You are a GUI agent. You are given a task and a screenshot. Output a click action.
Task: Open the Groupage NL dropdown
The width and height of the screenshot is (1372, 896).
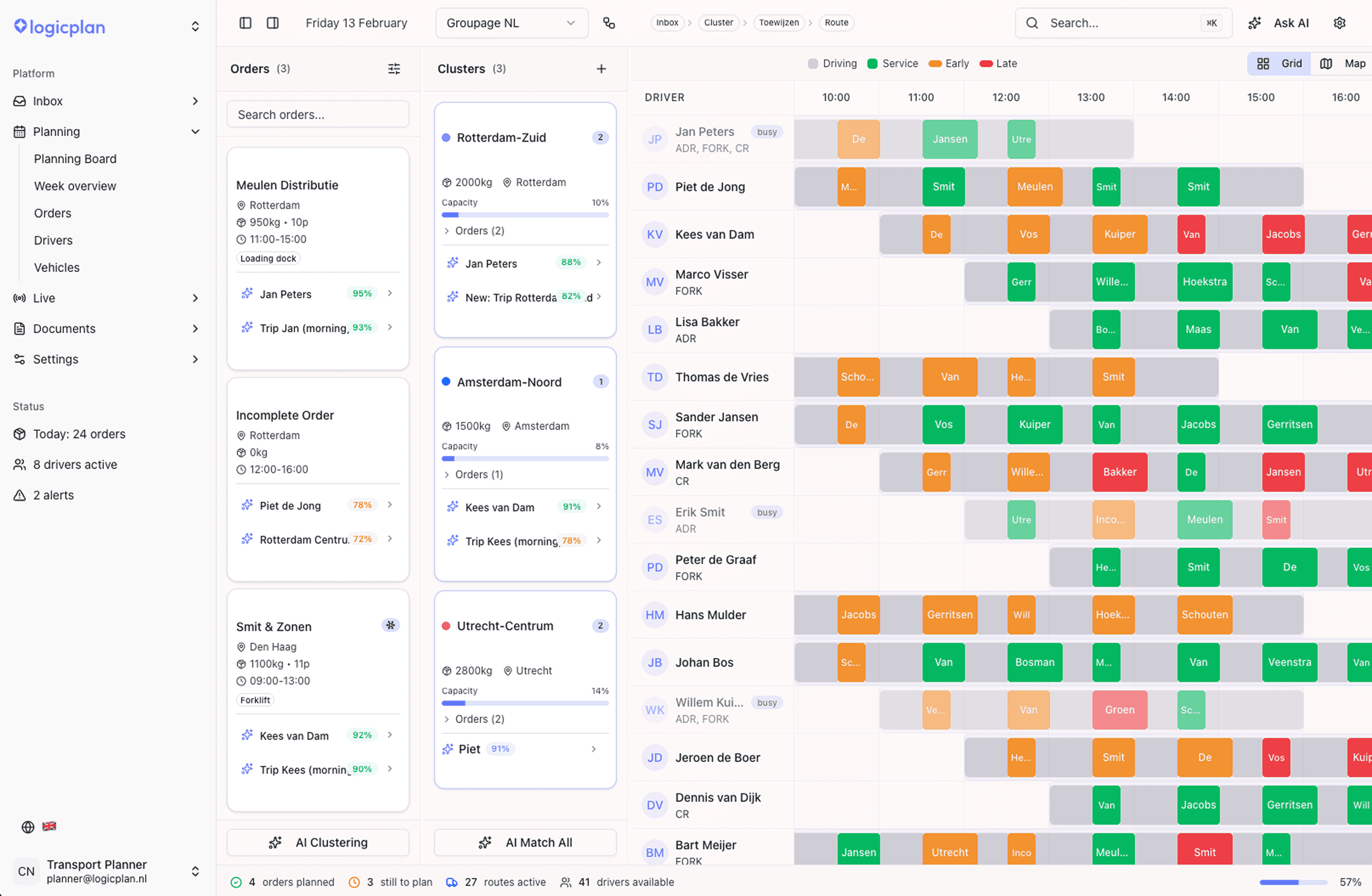pyautogui.click(x=511, y=23)
